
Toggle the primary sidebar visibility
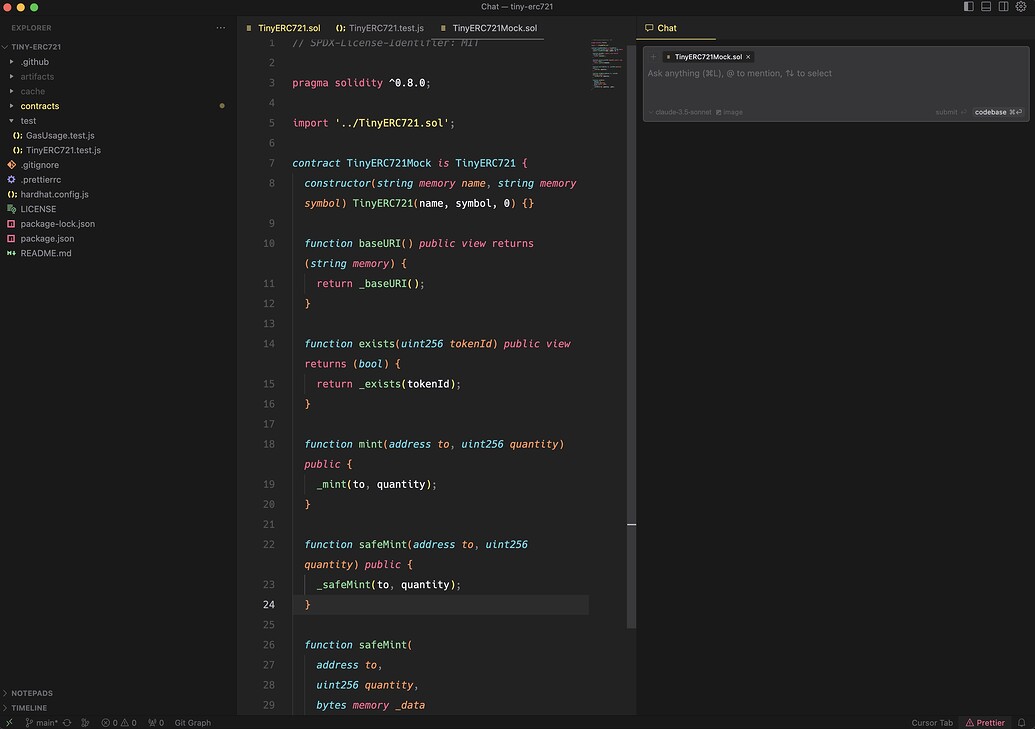tap(968, 7)
